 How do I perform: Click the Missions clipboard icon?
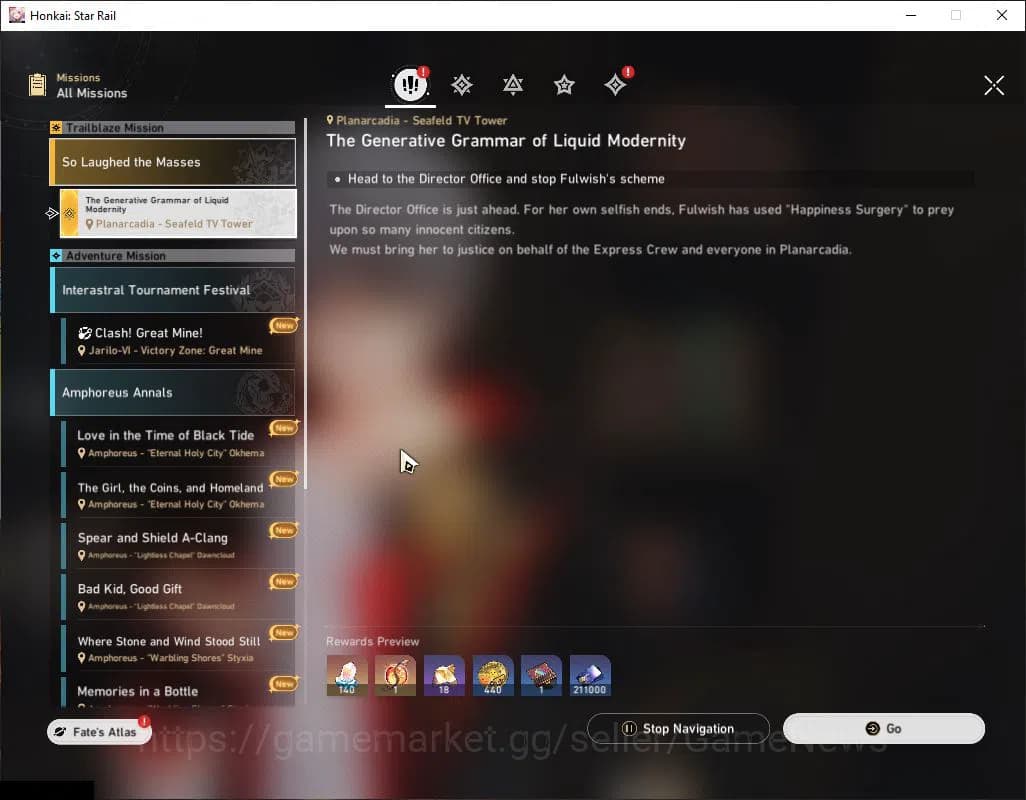[x=37, y=85]
